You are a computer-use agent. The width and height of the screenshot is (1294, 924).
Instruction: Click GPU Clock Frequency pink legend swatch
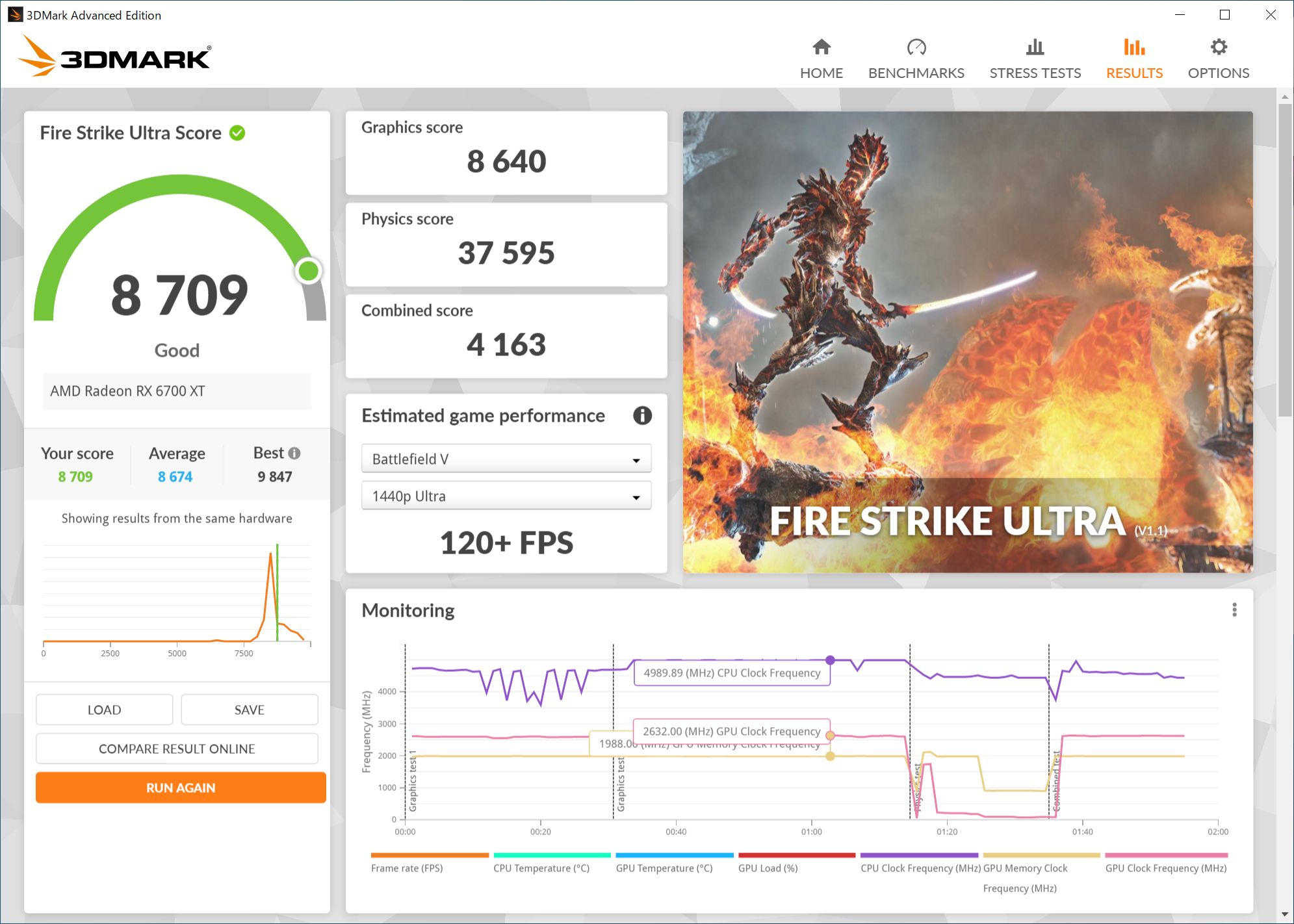1166,855
